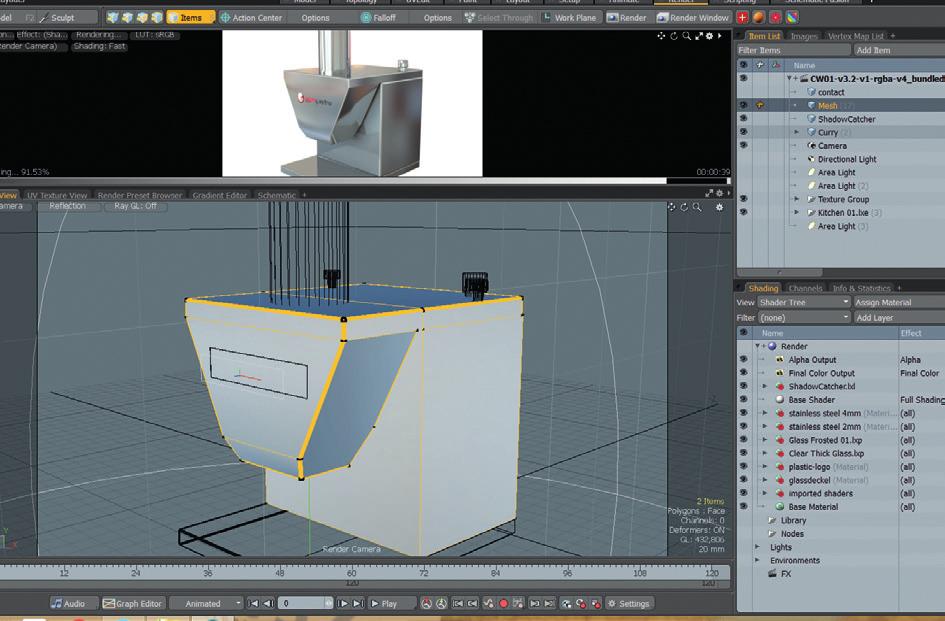This screenshot has height=621, width=945.
Task: Click the Audio icon button
Action: click(73, 603)
